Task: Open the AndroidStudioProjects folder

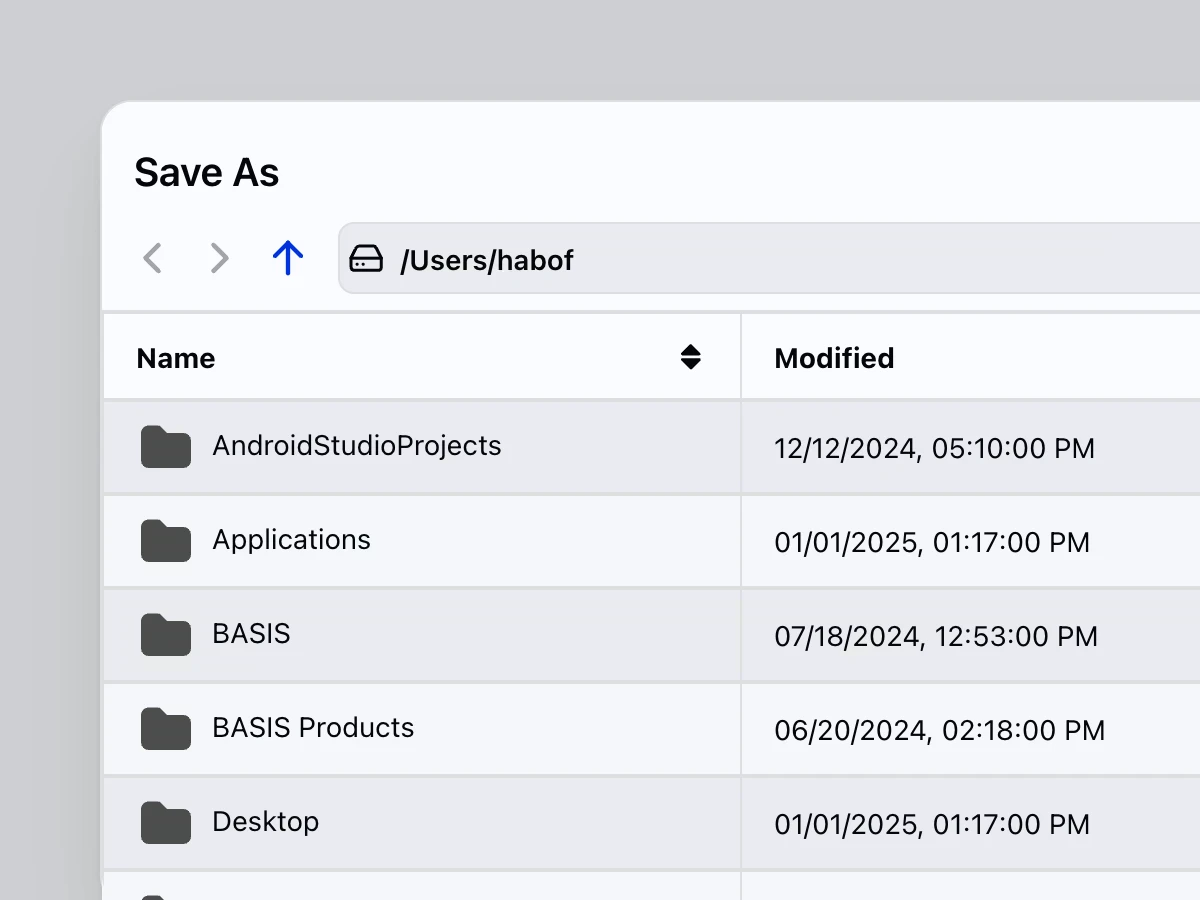Action: tap(356, 447)
